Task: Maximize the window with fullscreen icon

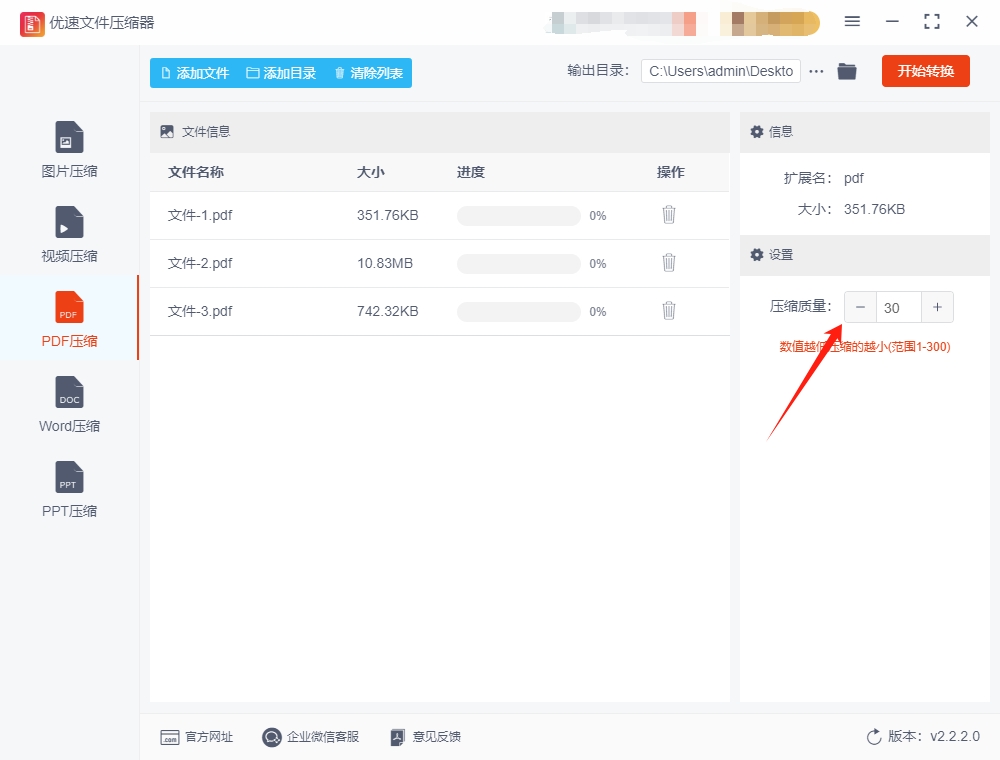Action: [932, 22]
